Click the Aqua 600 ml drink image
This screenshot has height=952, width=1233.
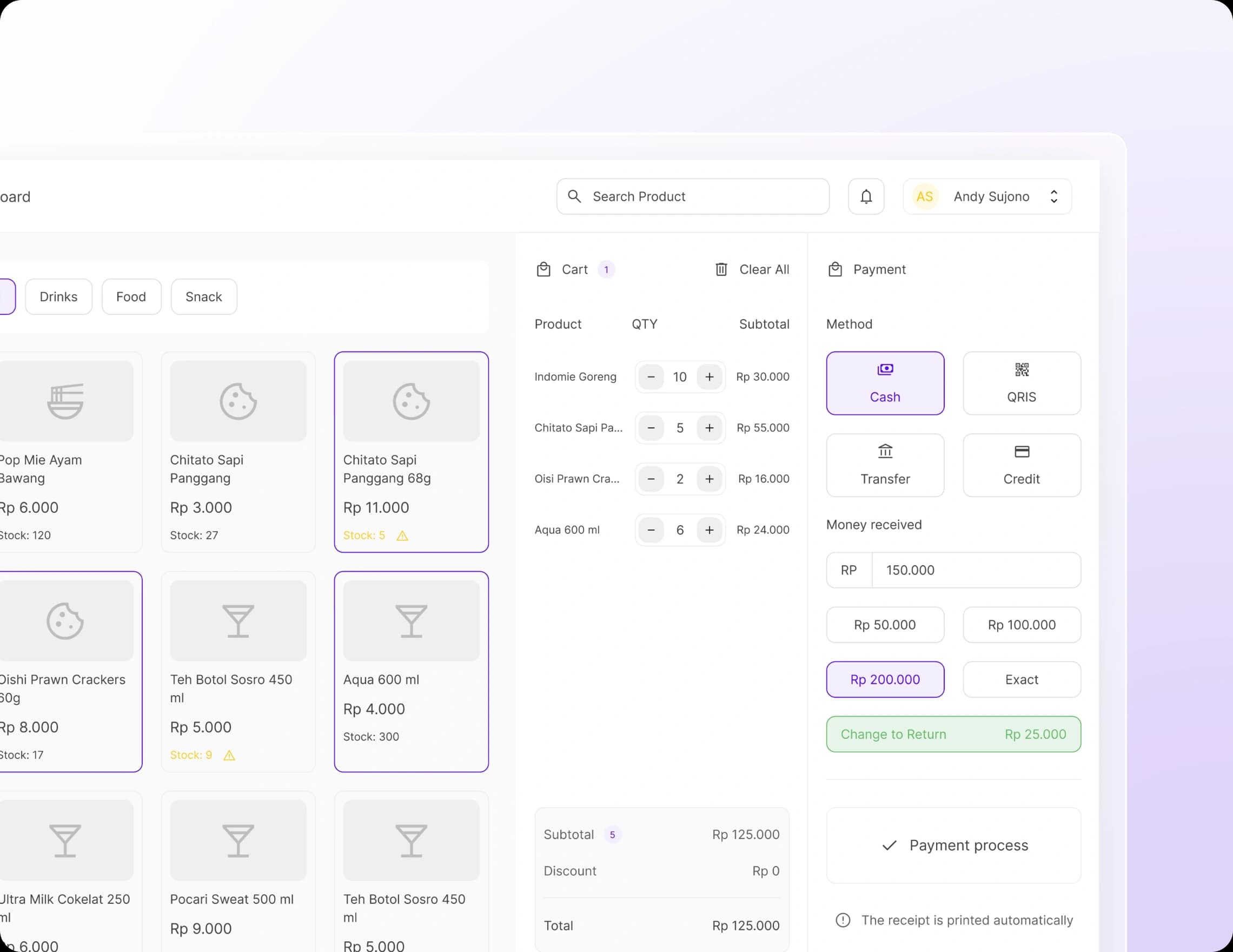coord(411,620)
